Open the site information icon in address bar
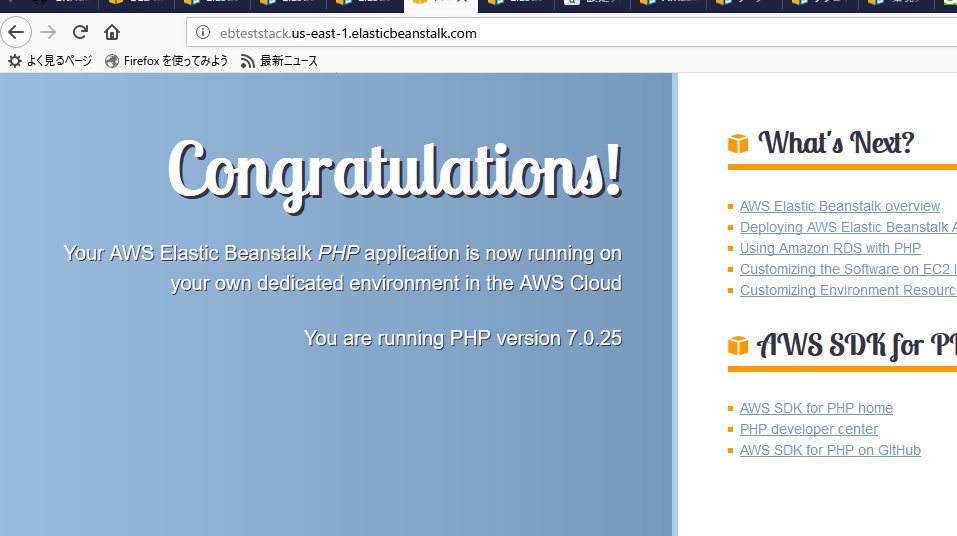 pos(203,33)
